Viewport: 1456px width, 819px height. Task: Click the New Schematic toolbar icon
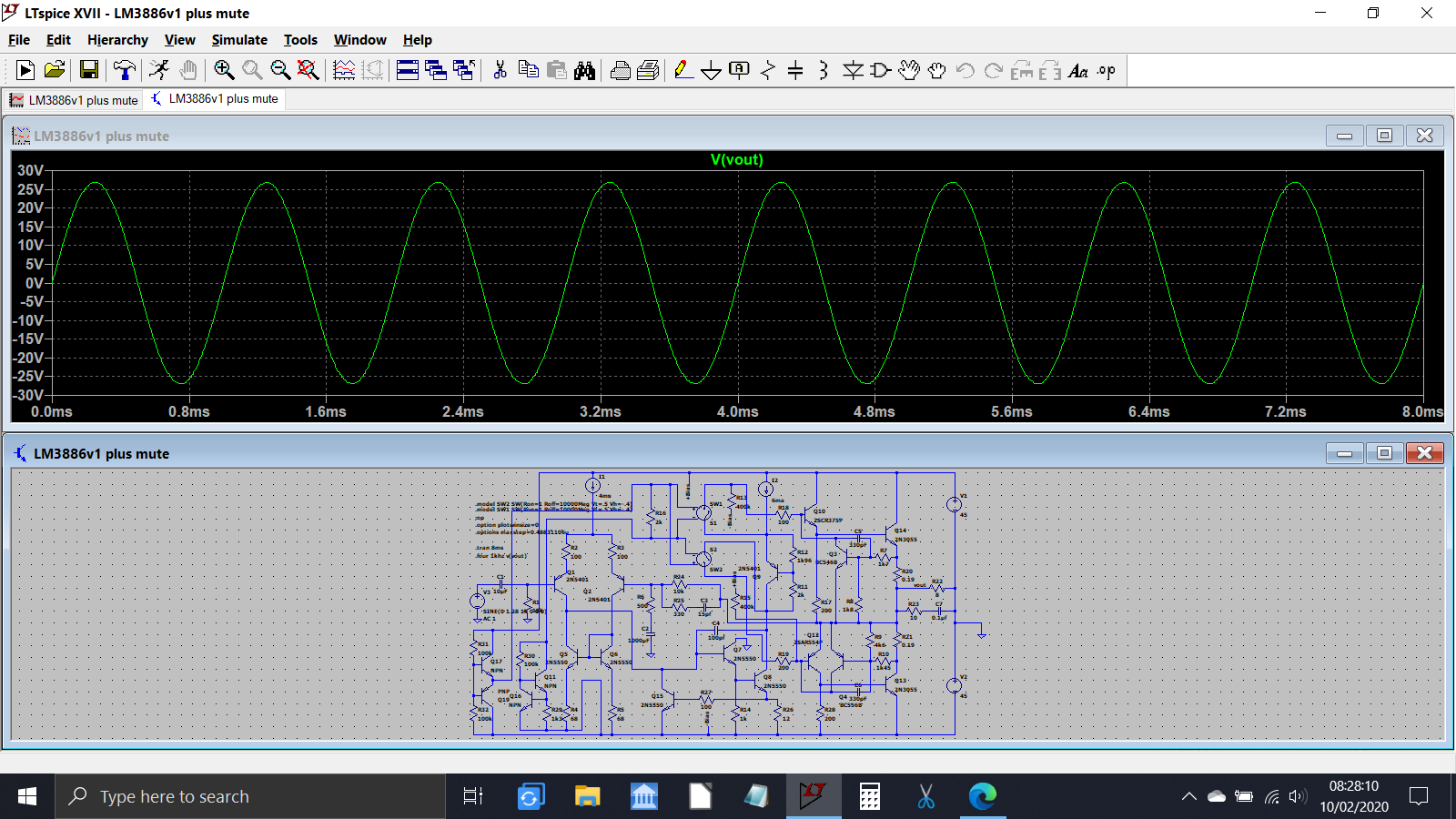tap(25, 70)
